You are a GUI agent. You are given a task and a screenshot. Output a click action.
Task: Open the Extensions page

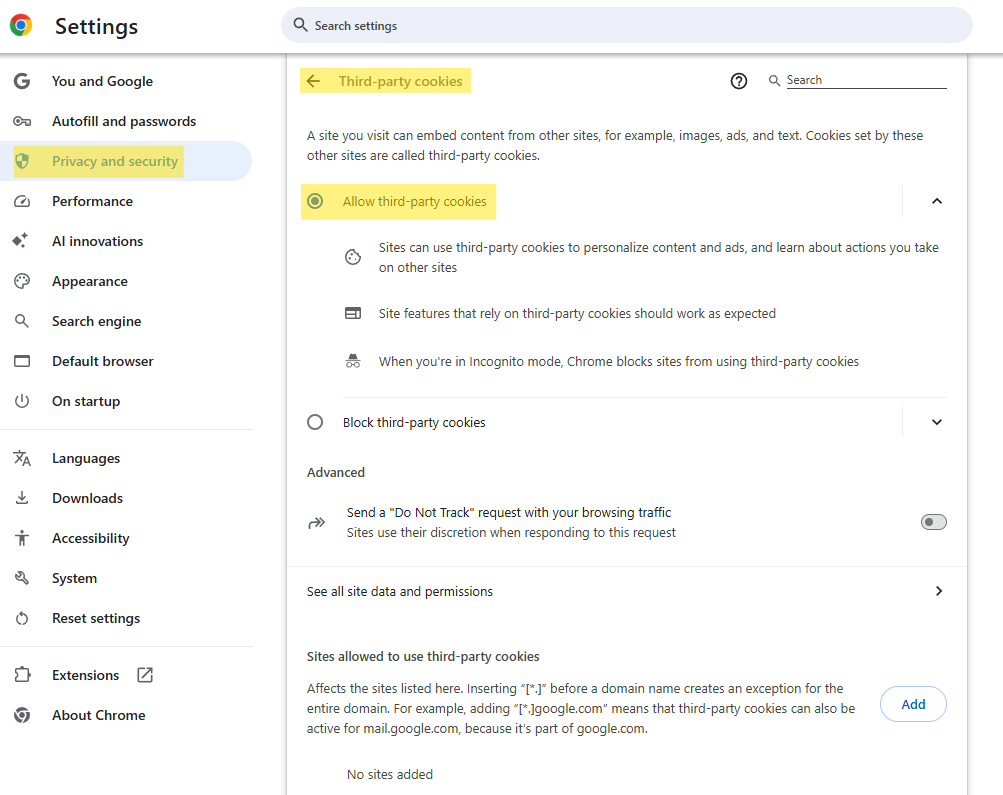click(86, 675)
